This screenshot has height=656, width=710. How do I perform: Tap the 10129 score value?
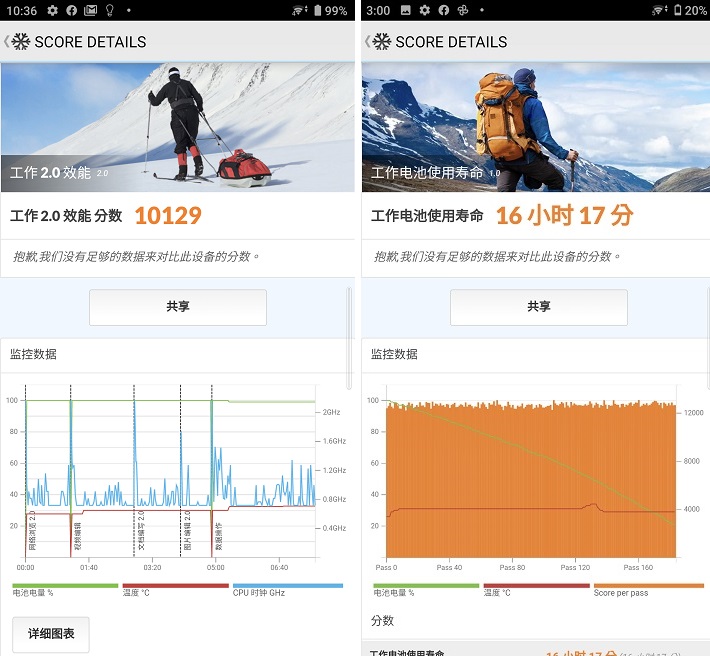[x=168, y=215]
